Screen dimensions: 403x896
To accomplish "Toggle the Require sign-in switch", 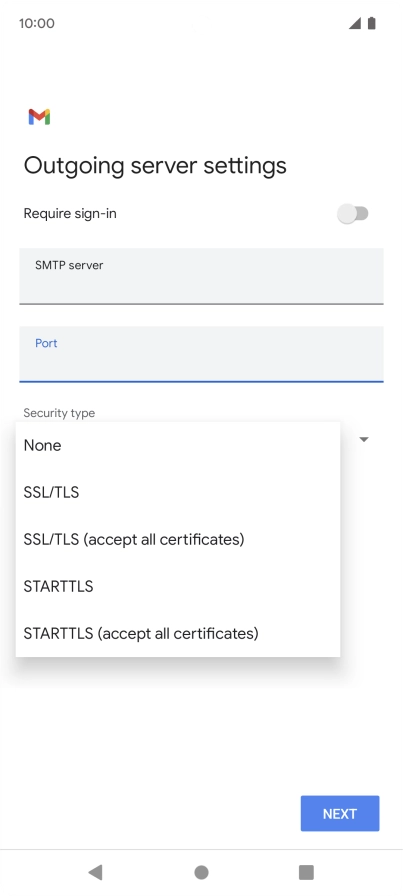I will (x=353, y=214).
